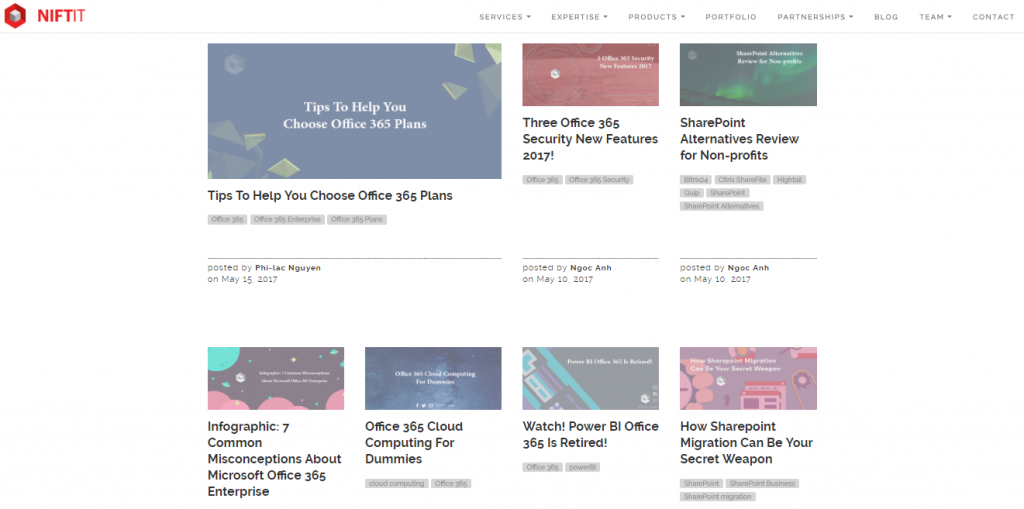Open the SharePoint Alternatives Review thumbnail

[x=748, y=74]
